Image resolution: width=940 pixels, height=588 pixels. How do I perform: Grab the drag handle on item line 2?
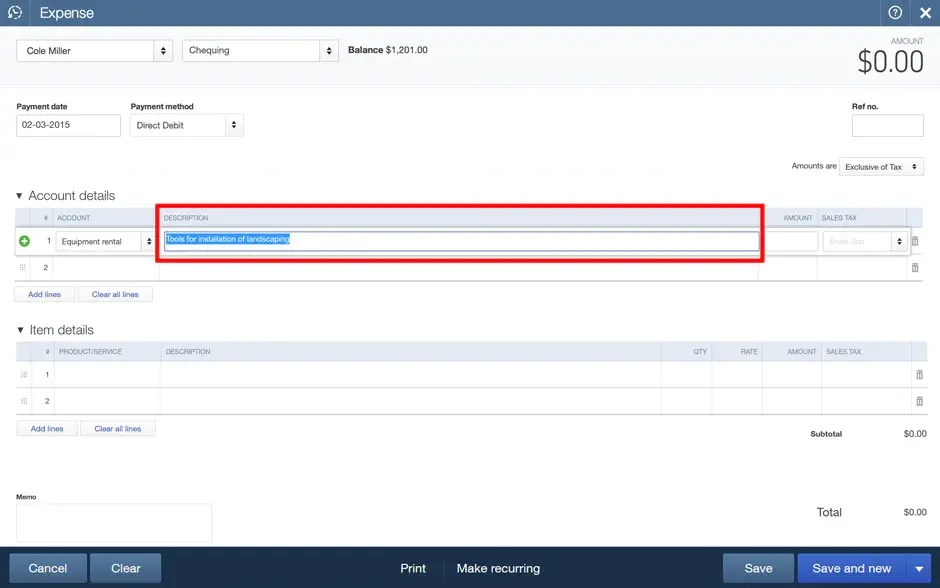(24, 401)
